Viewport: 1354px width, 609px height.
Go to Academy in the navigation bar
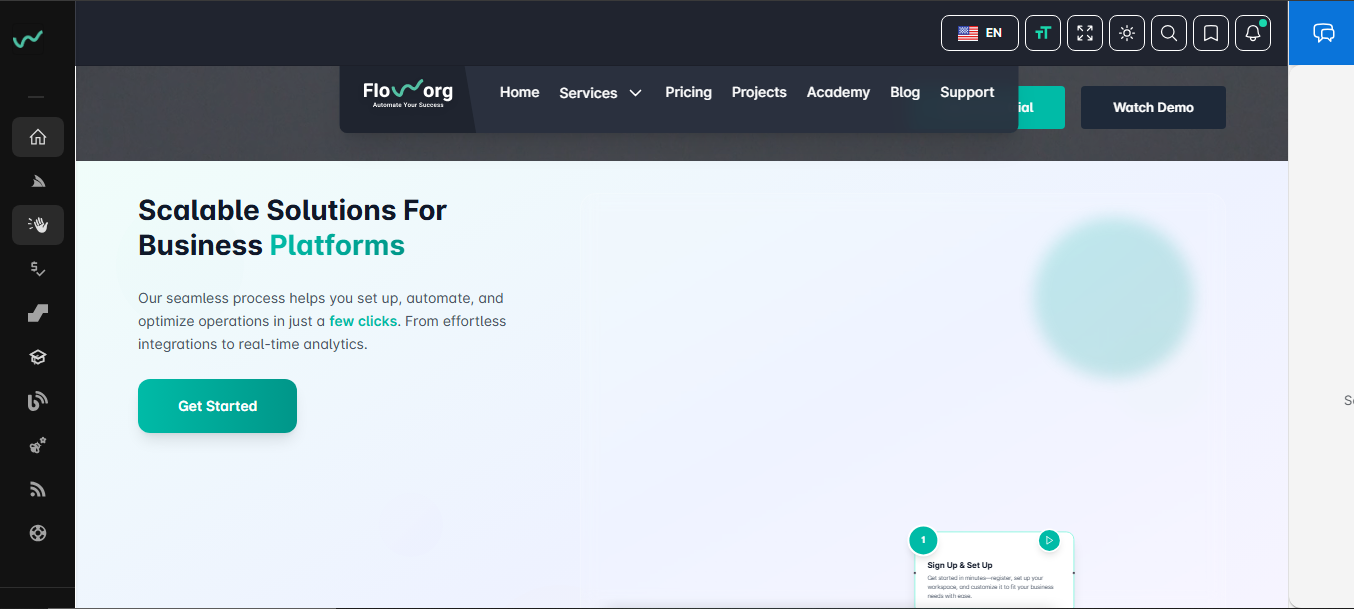coord(838,92)
